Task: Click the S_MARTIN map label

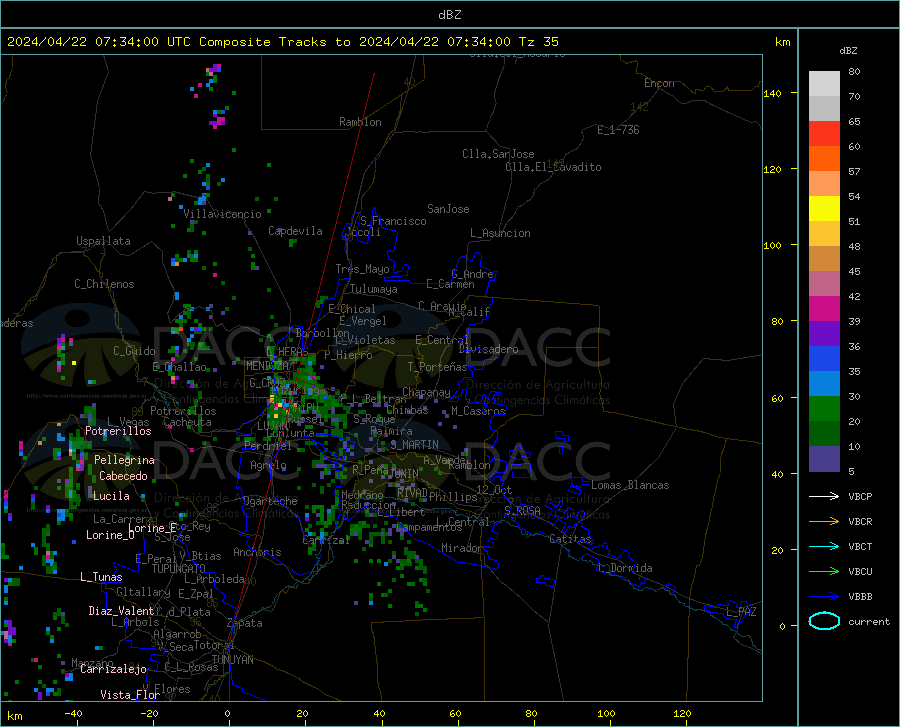Action: point(414,445)
